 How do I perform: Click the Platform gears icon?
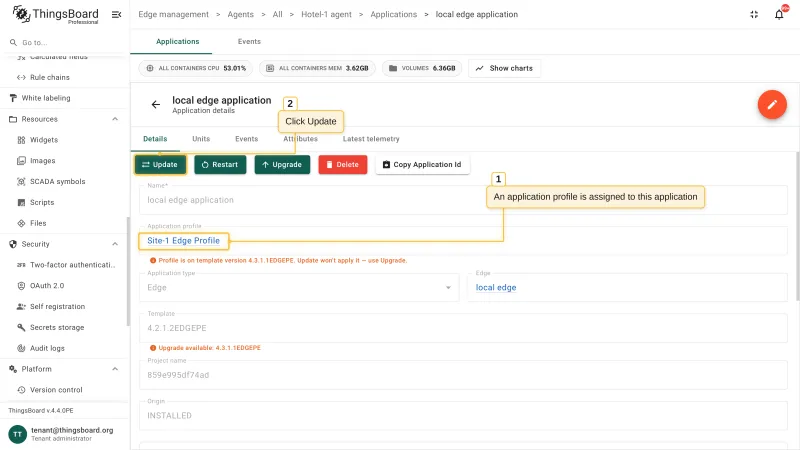tap(13, 369)
